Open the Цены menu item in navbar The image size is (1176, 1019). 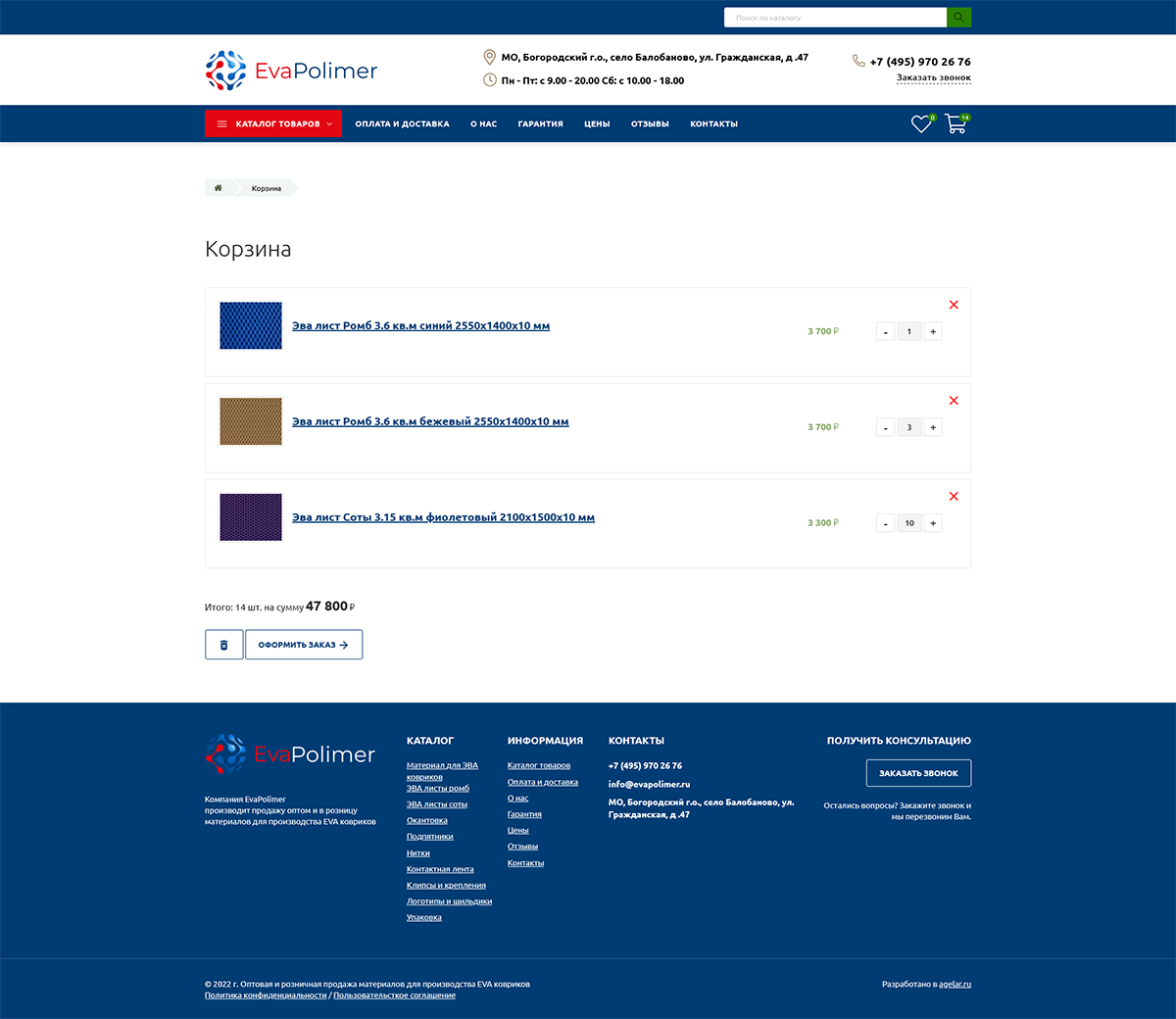pyautogui.click(x=597, y=124)
